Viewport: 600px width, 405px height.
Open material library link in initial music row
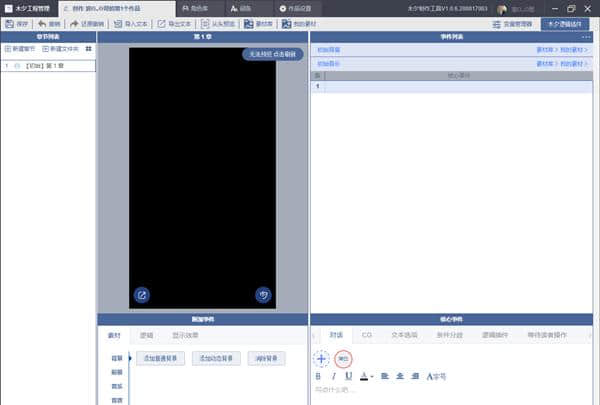point(545,64)
